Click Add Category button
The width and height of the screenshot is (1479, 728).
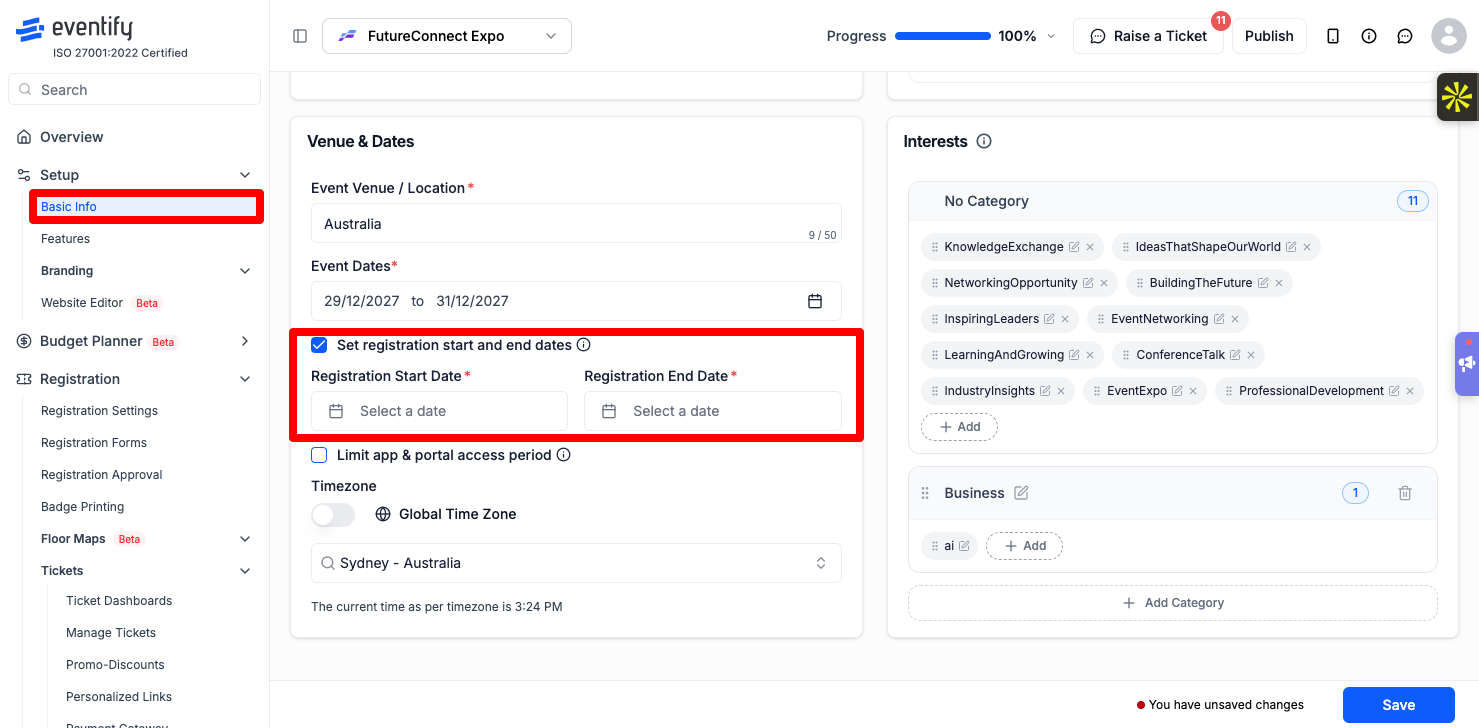[x=1173, y=603]
